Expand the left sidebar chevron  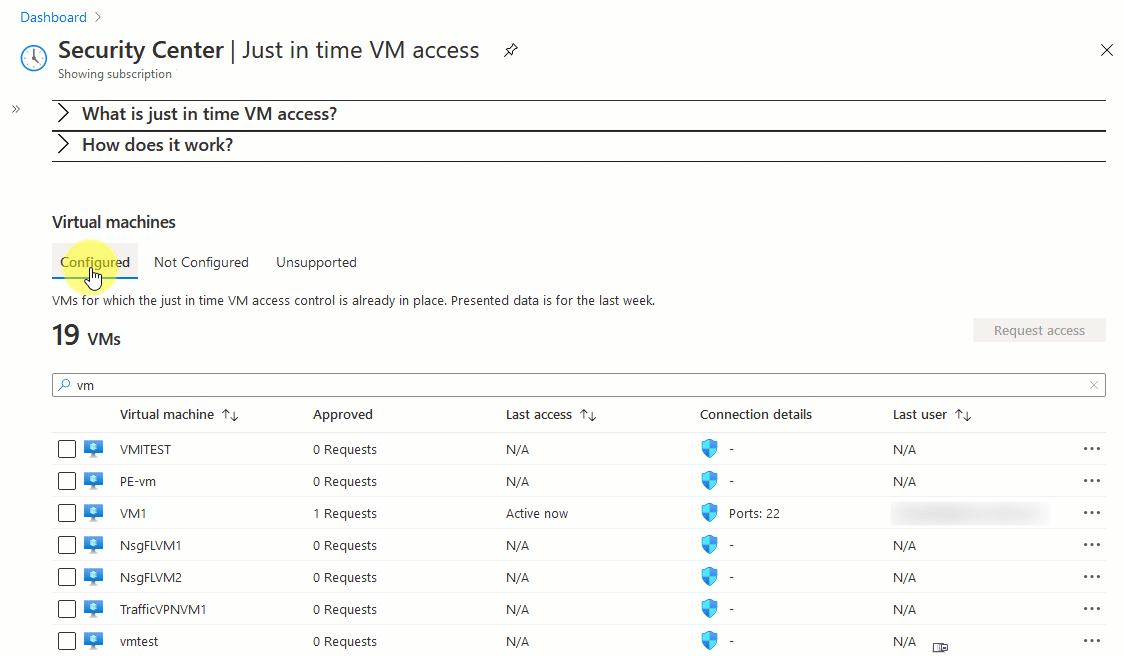tap(16, 109)
